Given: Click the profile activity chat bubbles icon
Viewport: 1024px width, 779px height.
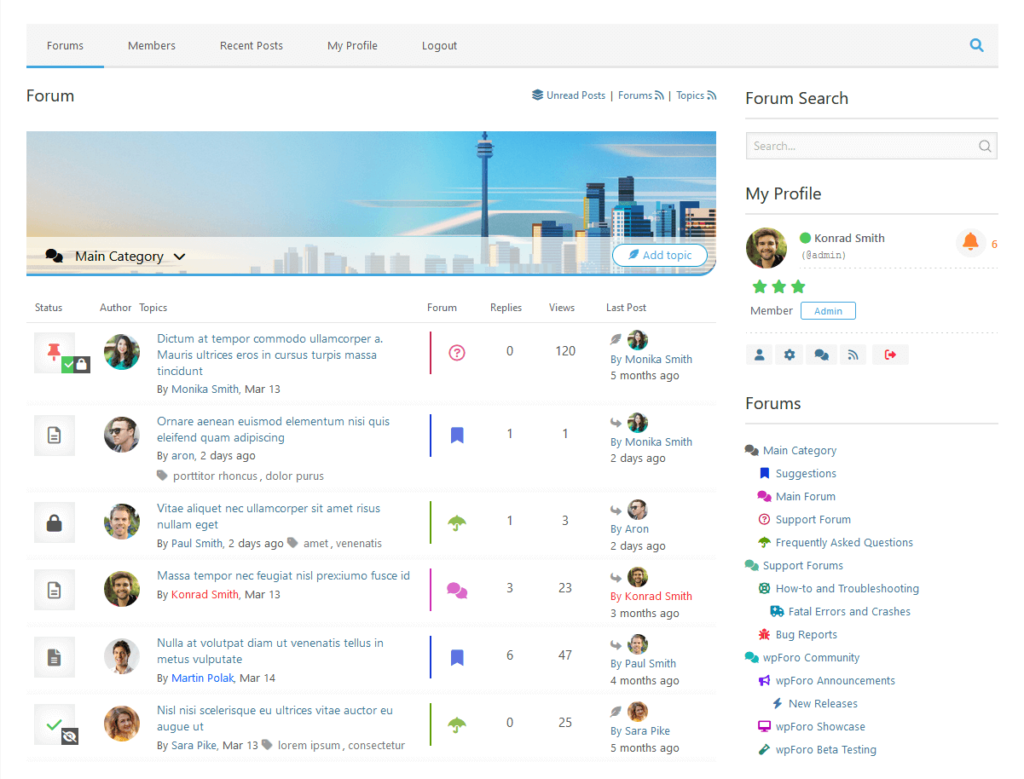Looking at the screenshot, I should (822, 355).
